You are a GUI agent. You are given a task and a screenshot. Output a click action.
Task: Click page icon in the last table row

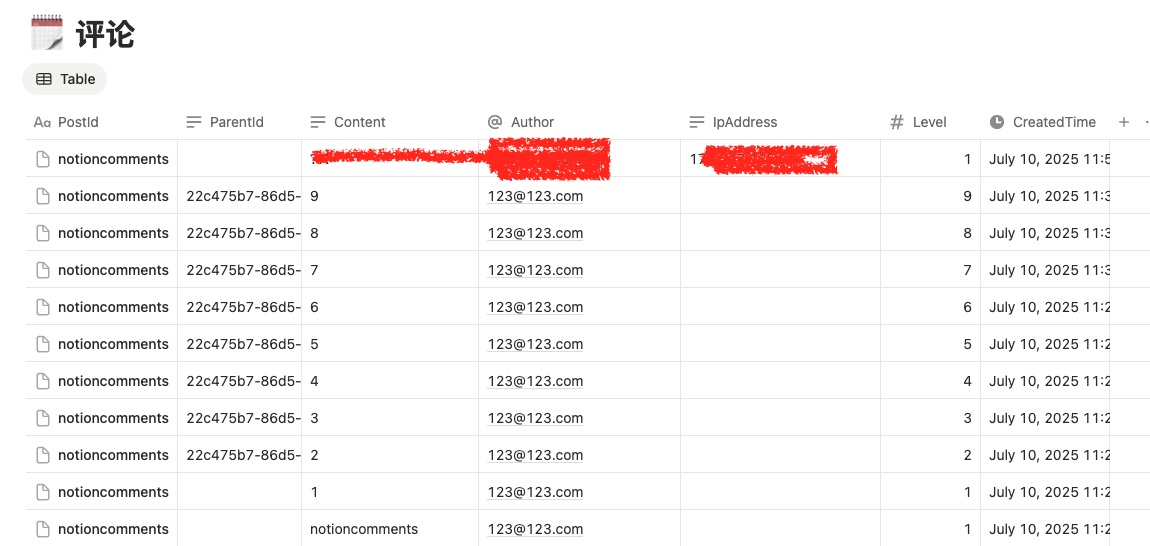pos(42,529)
